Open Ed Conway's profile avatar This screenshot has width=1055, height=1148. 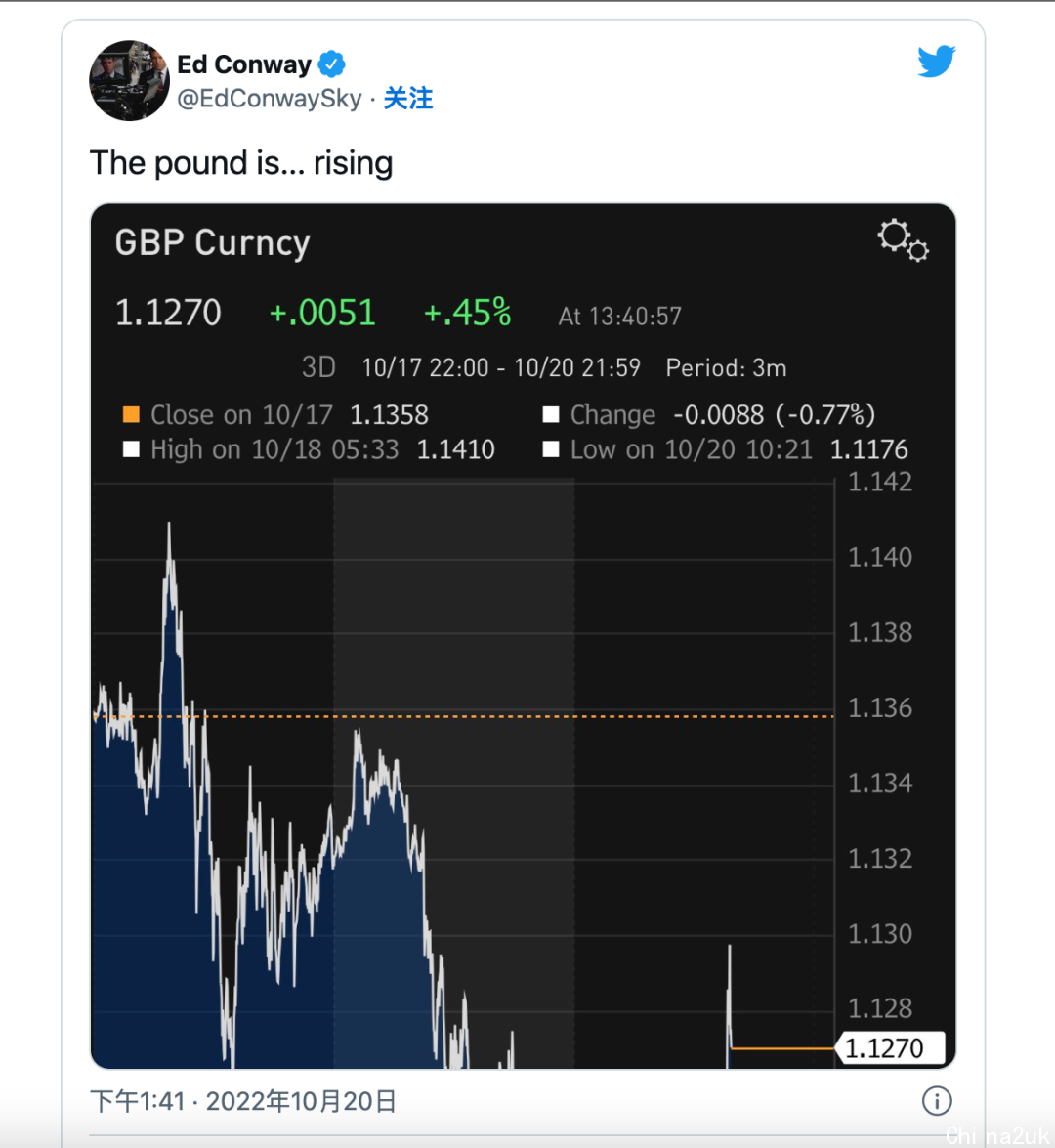point(129,80)
